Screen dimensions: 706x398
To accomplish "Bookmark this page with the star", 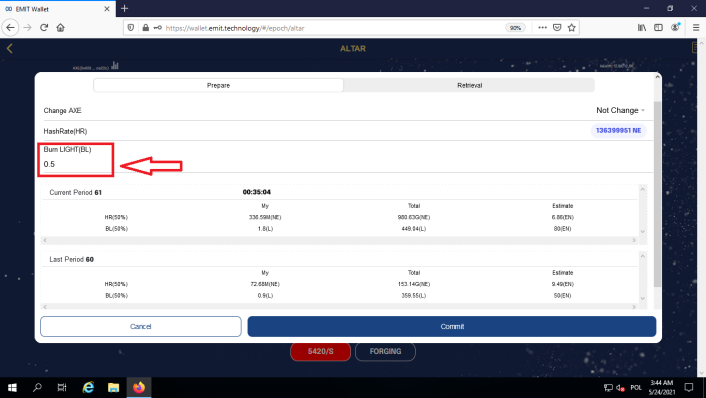I will tap(571, 27).
